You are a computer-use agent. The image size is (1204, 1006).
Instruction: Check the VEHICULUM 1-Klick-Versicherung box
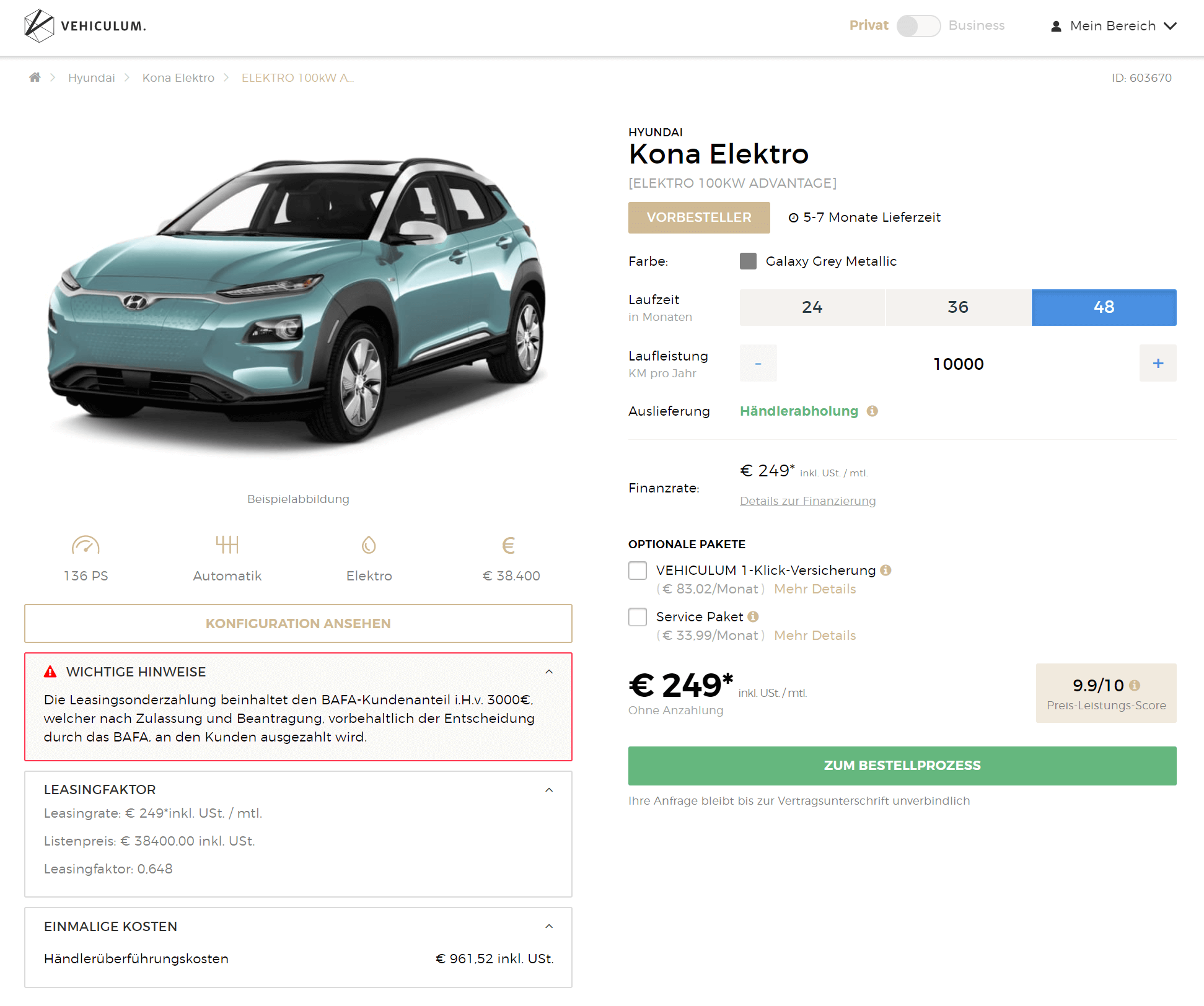(x=638, y=571)
